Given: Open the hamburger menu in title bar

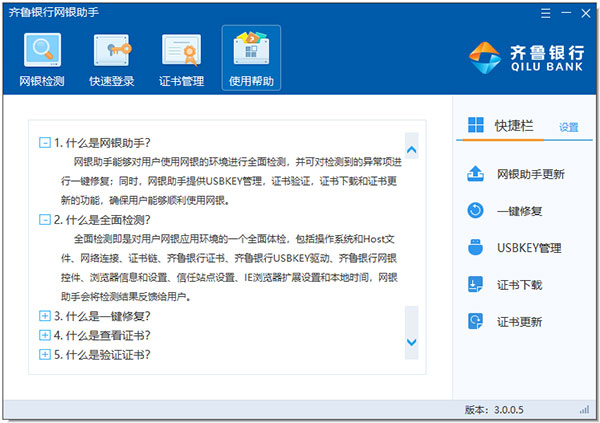Looking at the screenshot, I should (x=546, y=13).
